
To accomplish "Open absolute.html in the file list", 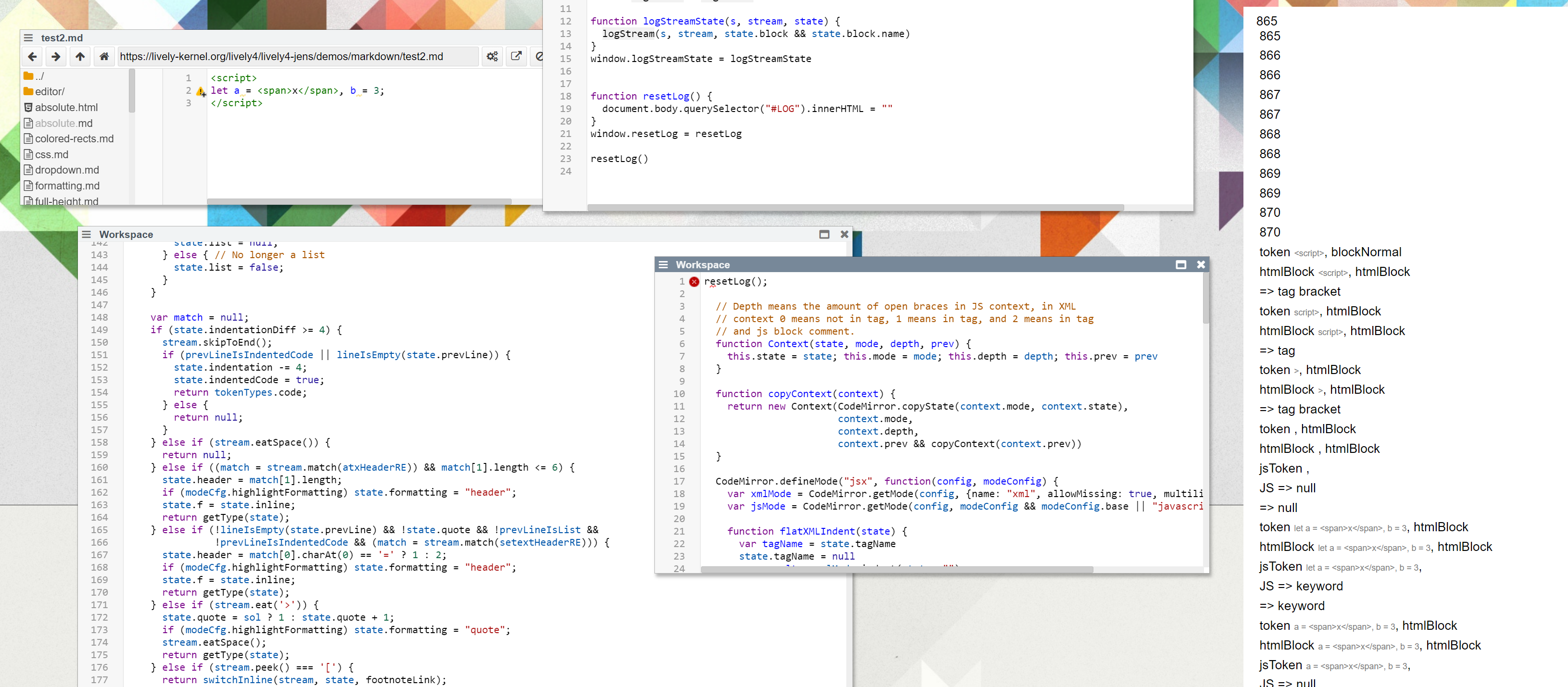I will tap(66, 108).
